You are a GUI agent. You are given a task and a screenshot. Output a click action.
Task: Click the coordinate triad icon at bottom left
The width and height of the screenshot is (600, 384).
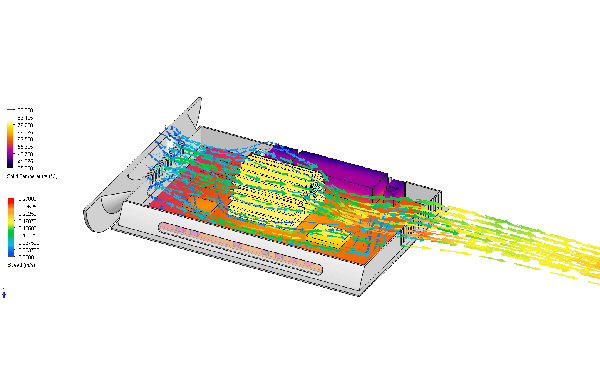[4, 293]
